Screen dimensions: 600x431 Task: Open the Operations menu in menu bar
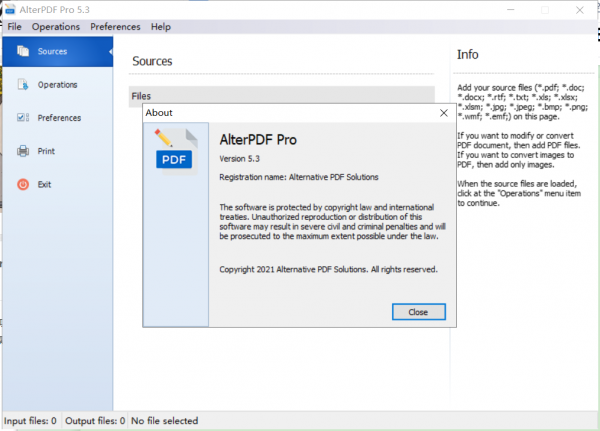(x=54, y=26)
